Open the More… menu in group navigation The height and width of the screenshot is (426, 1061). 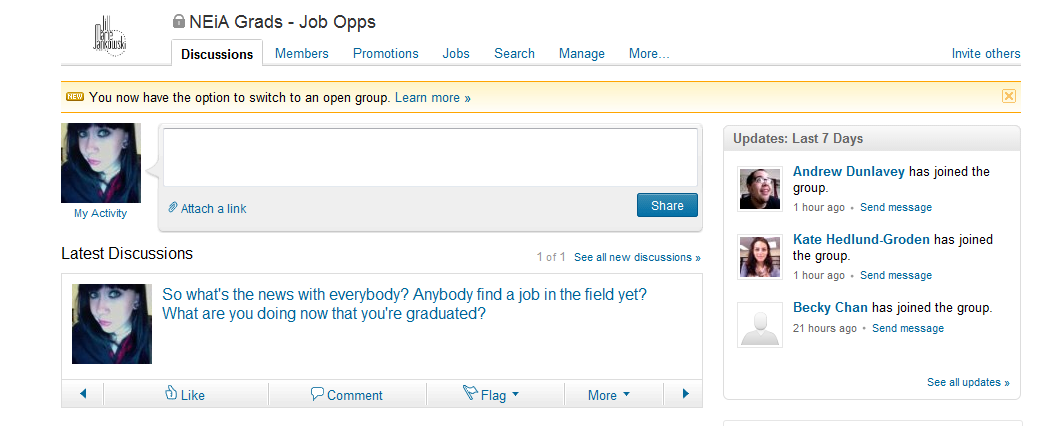pos(649,53)
